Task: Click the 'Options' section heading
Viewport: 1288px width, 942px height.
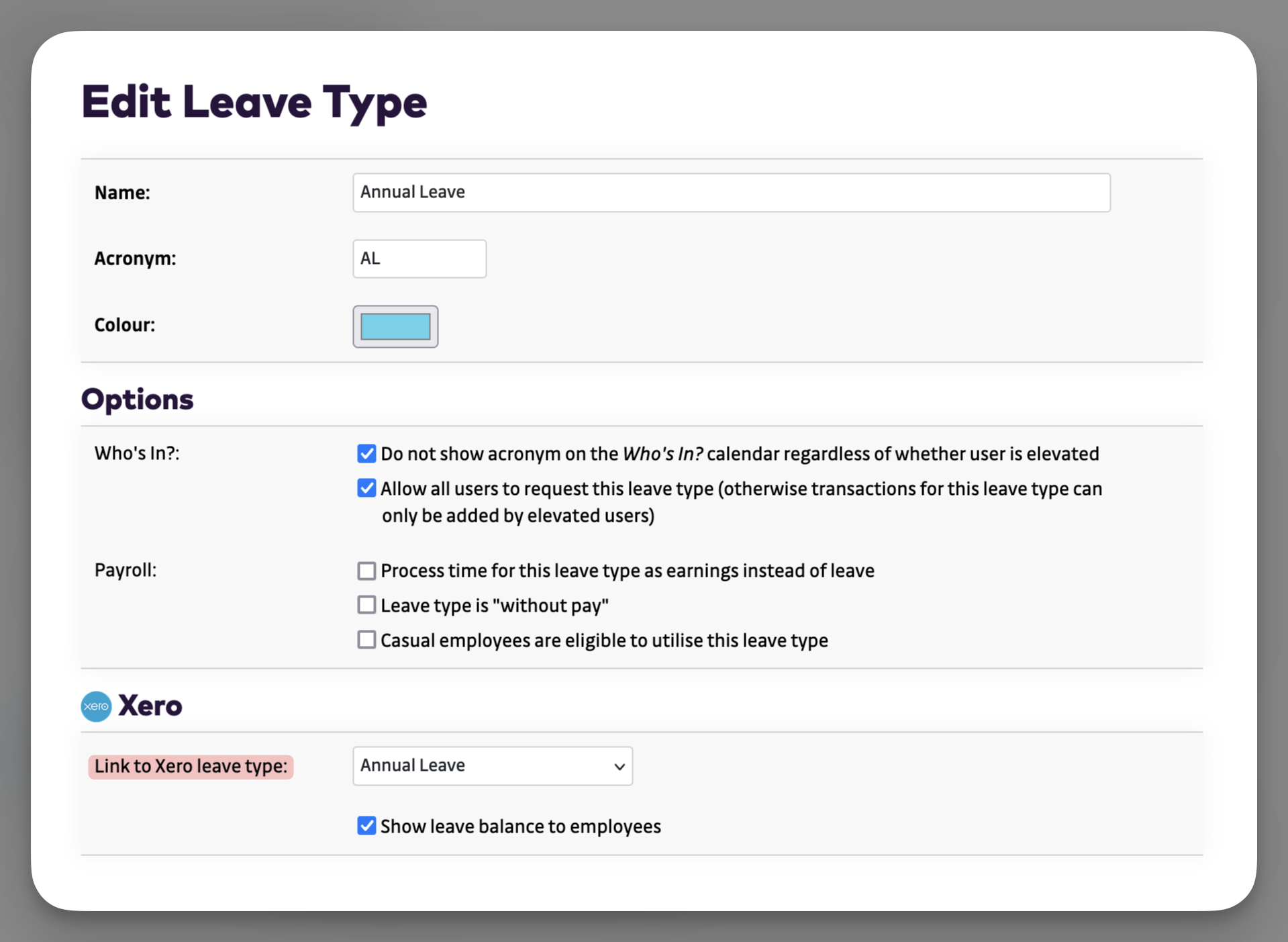Action: (136, 399)
